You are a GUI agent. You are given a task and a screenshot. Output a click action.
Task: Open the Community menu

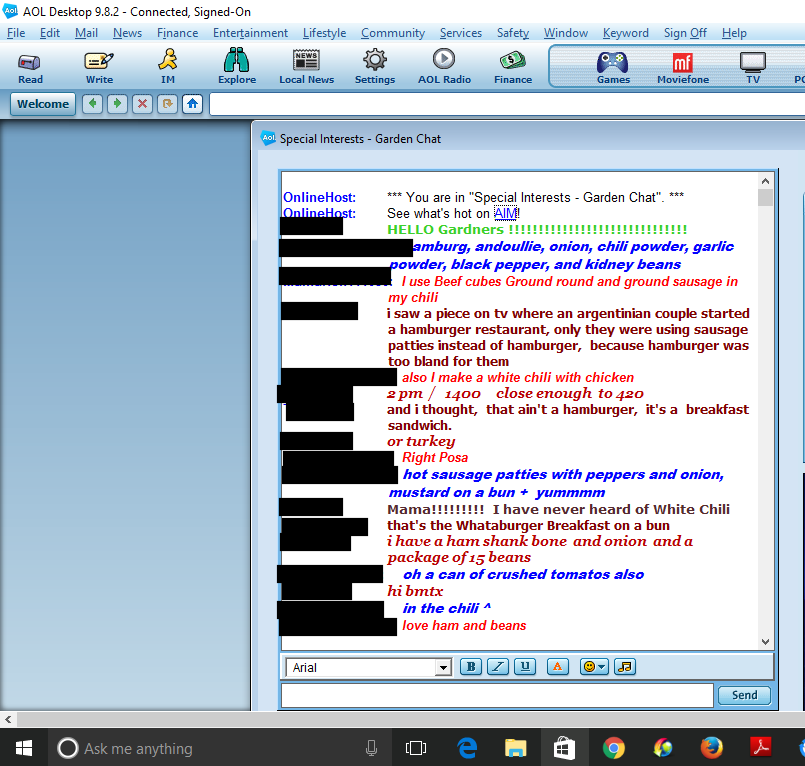coord(393,33)
